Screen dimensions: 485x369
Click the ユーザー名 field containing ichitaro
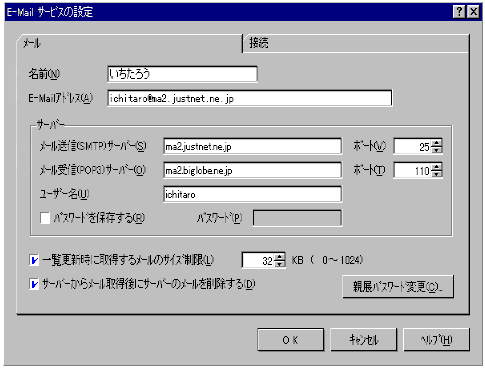coord(252,194)
